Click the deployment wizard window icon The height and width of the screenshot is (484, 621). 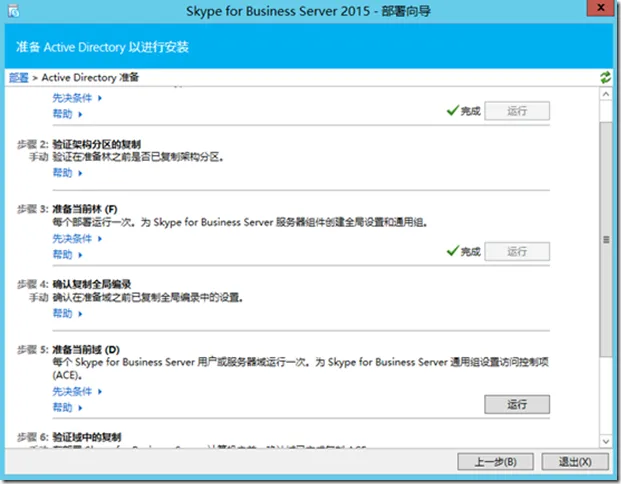13,11
